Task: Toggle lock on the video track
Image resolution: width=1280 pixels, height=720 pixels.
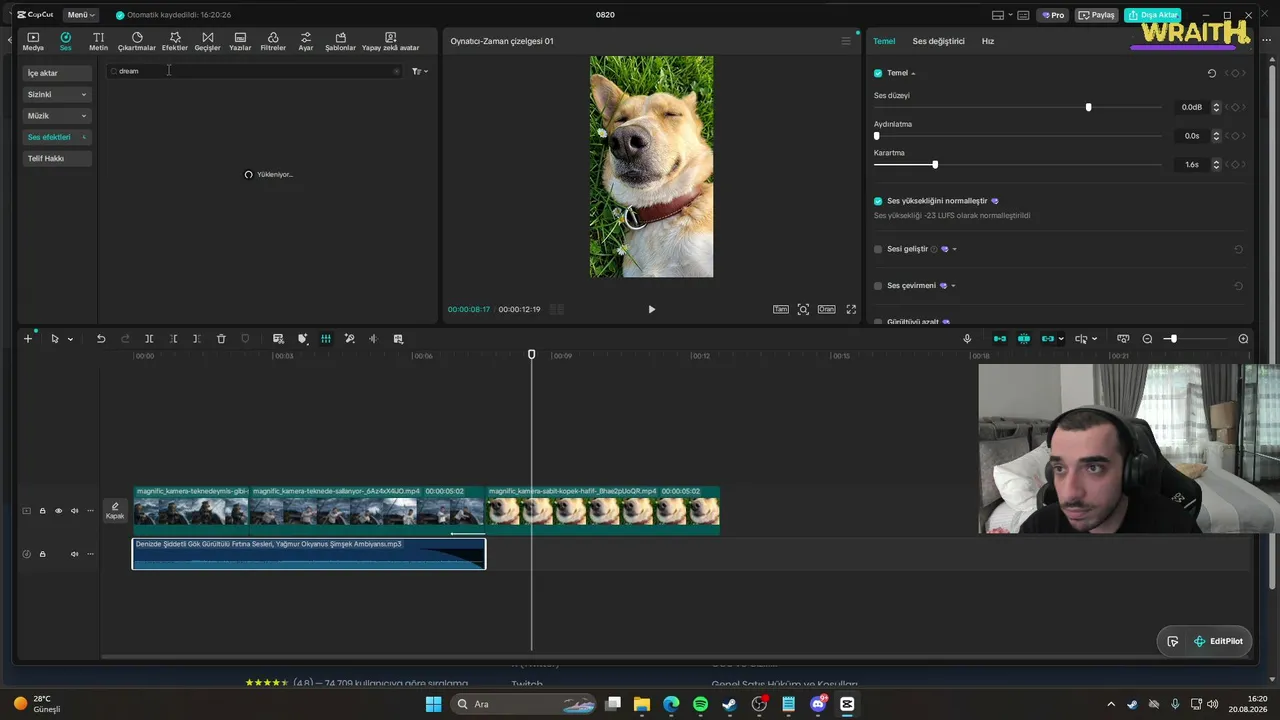Action: [x=42, y=511]
